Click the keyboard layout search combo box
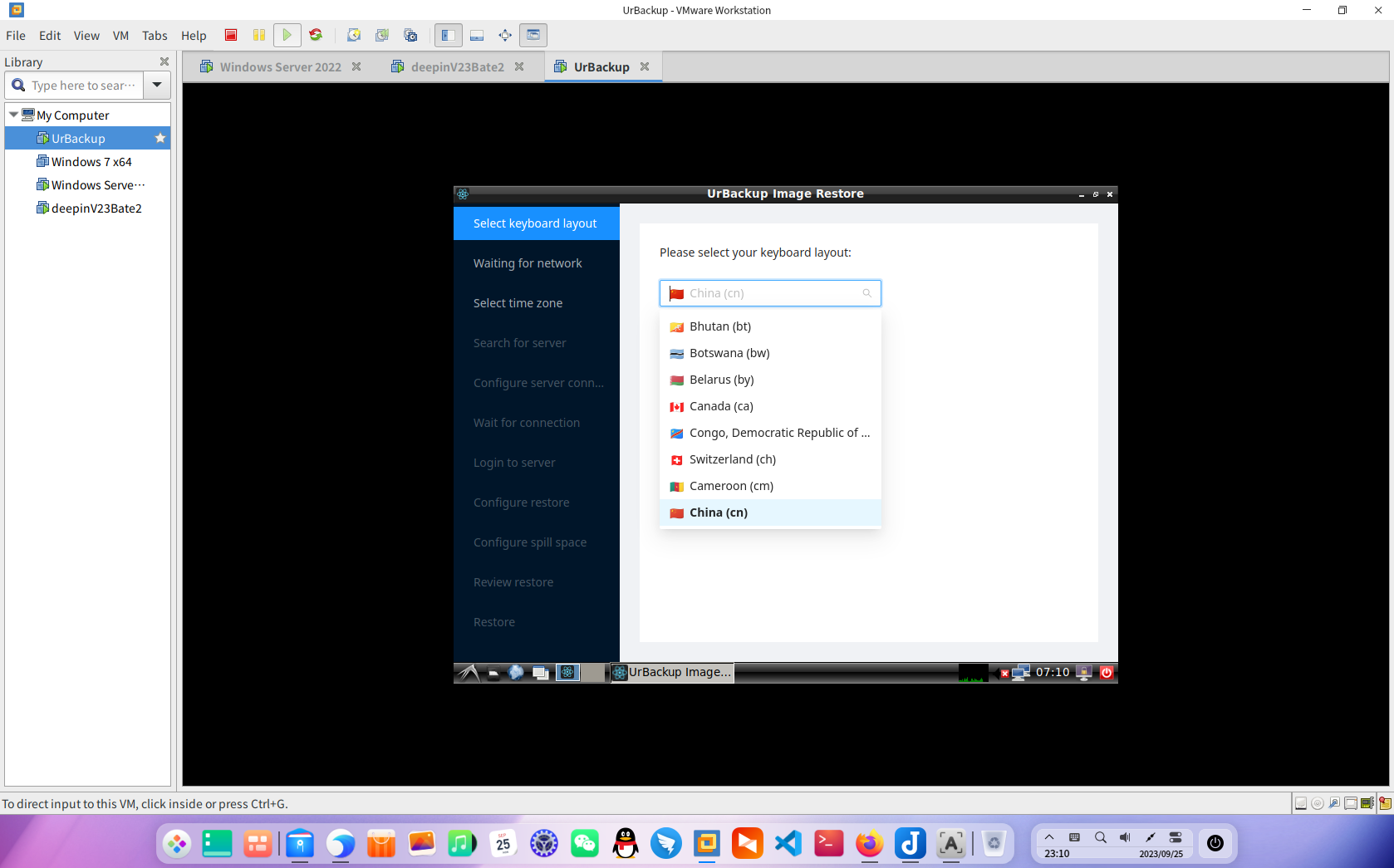This screenshot has width=1394, height=868. pyautogui.click(x=770, y=293)
